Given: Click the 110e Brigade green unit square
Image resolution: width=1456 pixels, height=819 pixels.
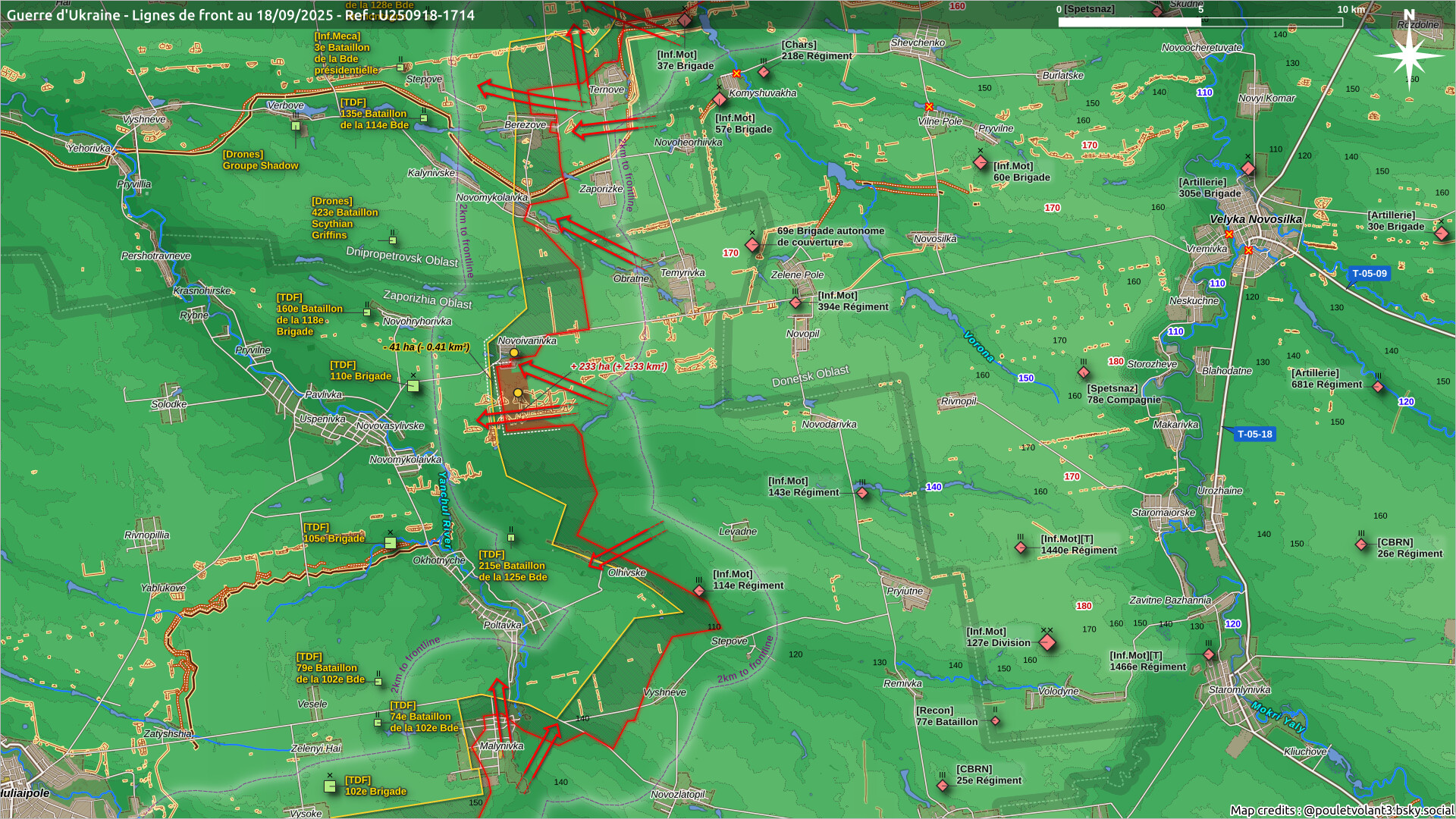Looking at the screenshot, I should (413, 386).
